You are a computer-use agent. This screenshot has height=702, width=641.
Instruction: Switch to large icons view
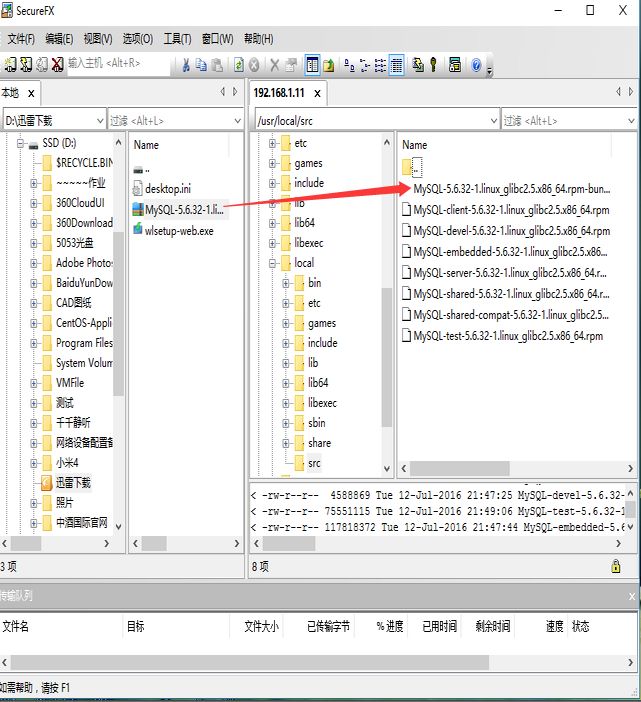tap(350, 65)
